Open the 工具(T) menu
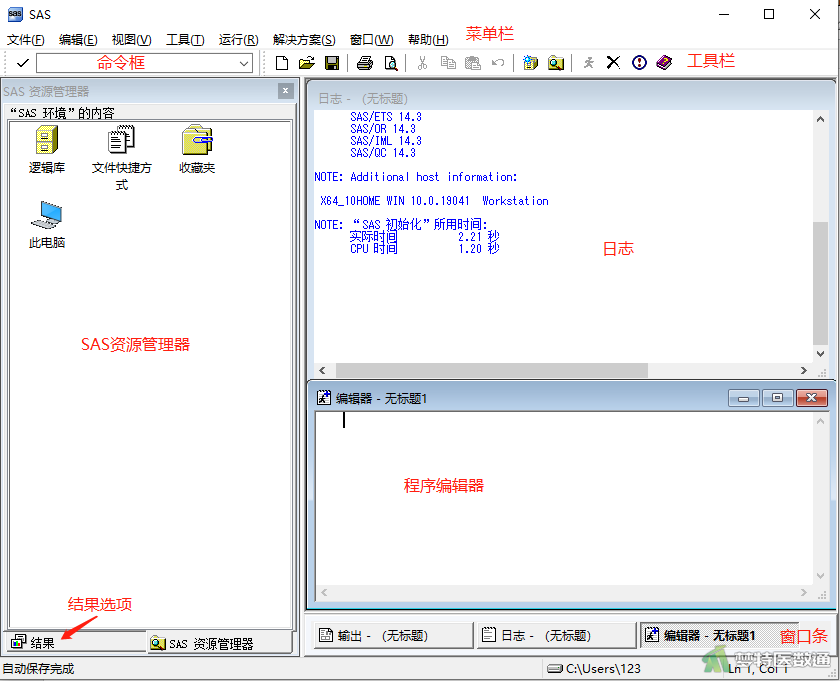Viewport: 840px width, 681px height. tap(185, 40)
